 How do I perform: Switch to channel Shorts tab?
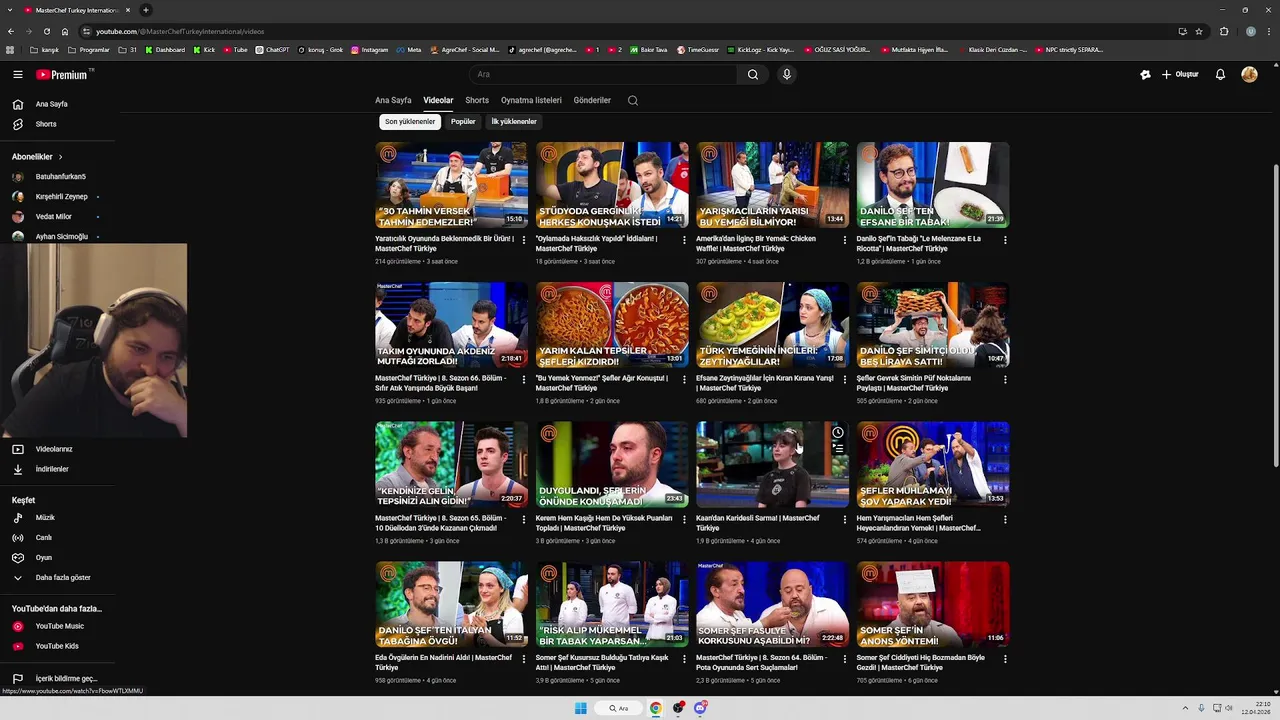coord(477,100)
